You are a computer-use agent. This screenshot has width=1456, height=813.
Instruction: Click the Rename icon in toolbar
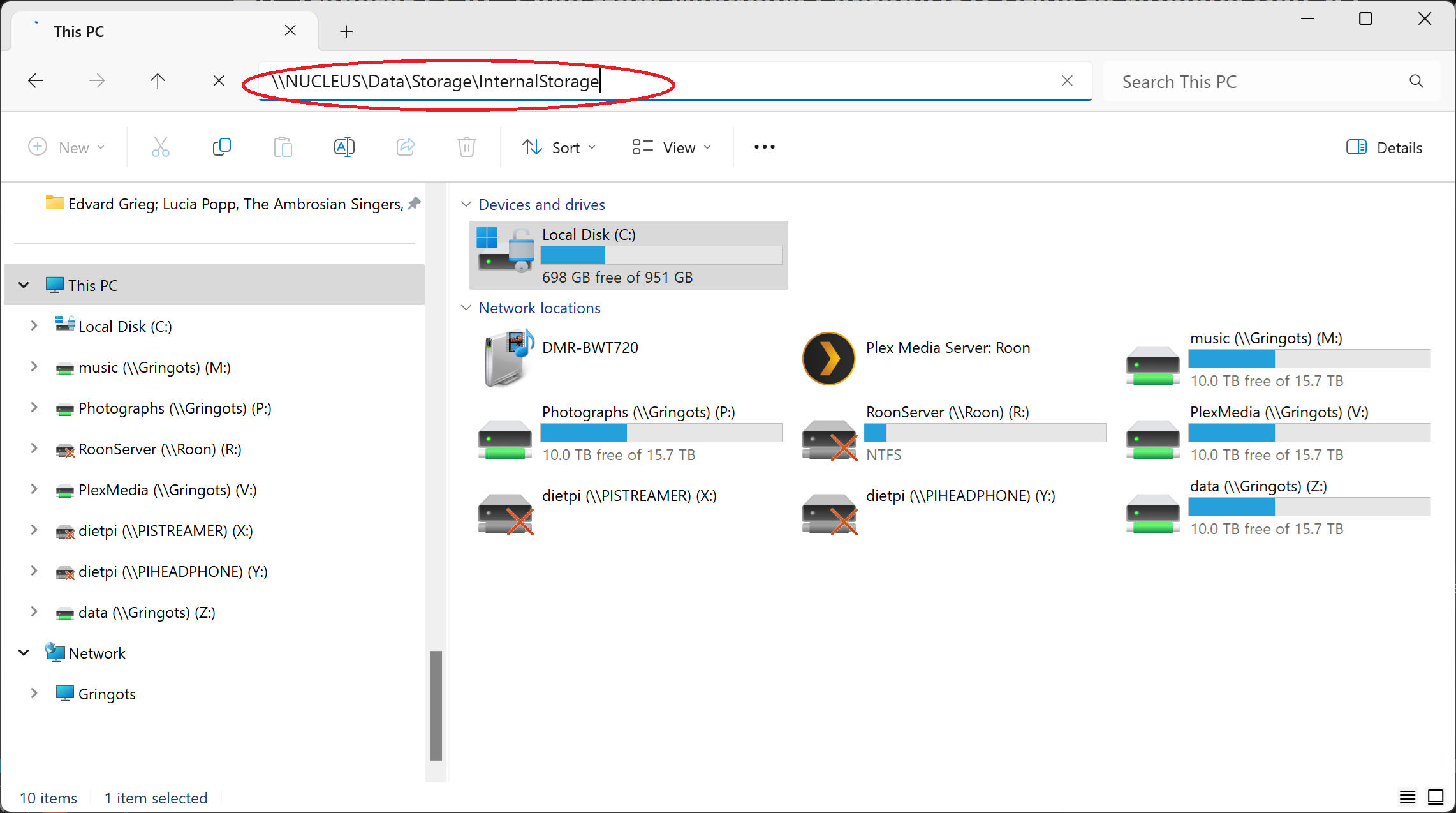pyautogui.click(x=344, y=147)
